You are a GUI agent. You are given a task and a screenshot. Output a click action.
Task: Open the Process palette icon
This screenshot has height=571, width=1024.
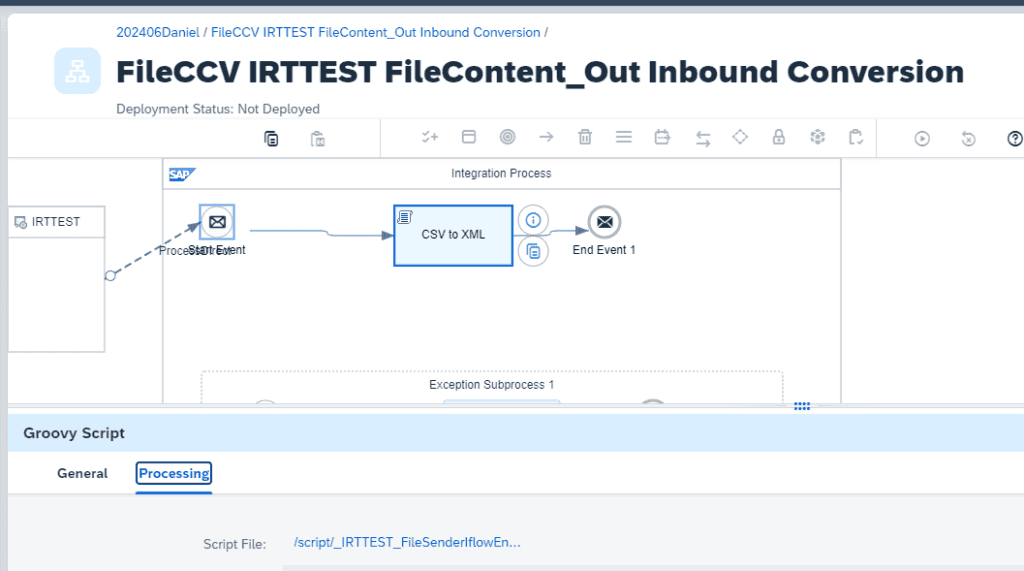tap(469, 137)
